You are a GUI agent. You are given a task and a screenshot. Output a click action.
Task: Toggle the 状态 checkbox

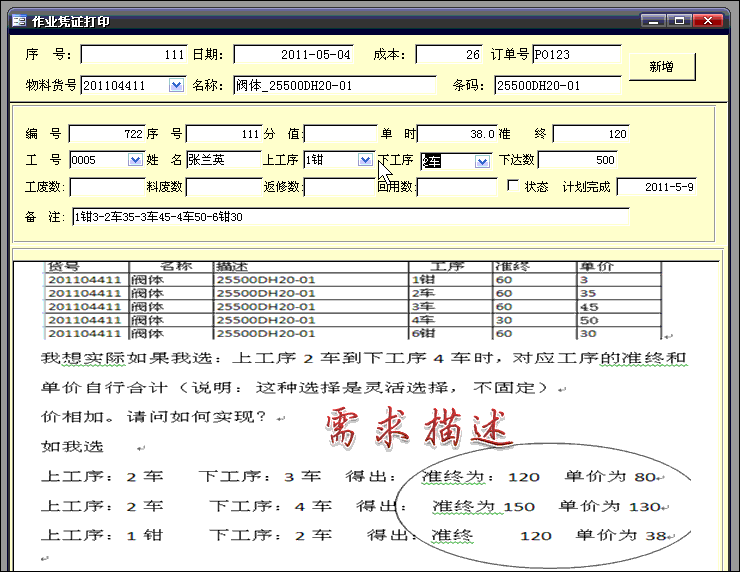coord(513,185)
